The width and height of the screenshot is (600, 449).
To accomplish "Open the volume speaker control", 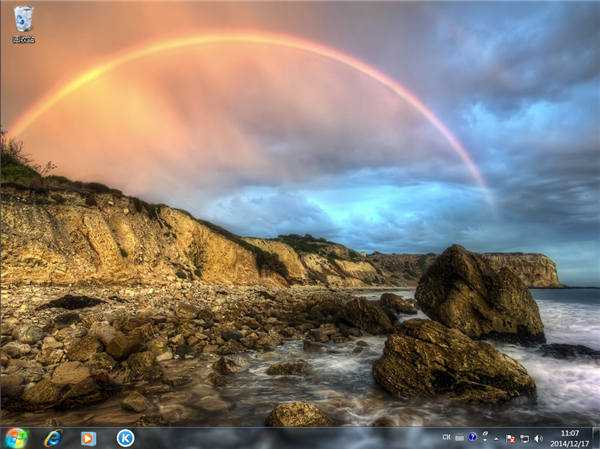I will [x=538, y=438].
